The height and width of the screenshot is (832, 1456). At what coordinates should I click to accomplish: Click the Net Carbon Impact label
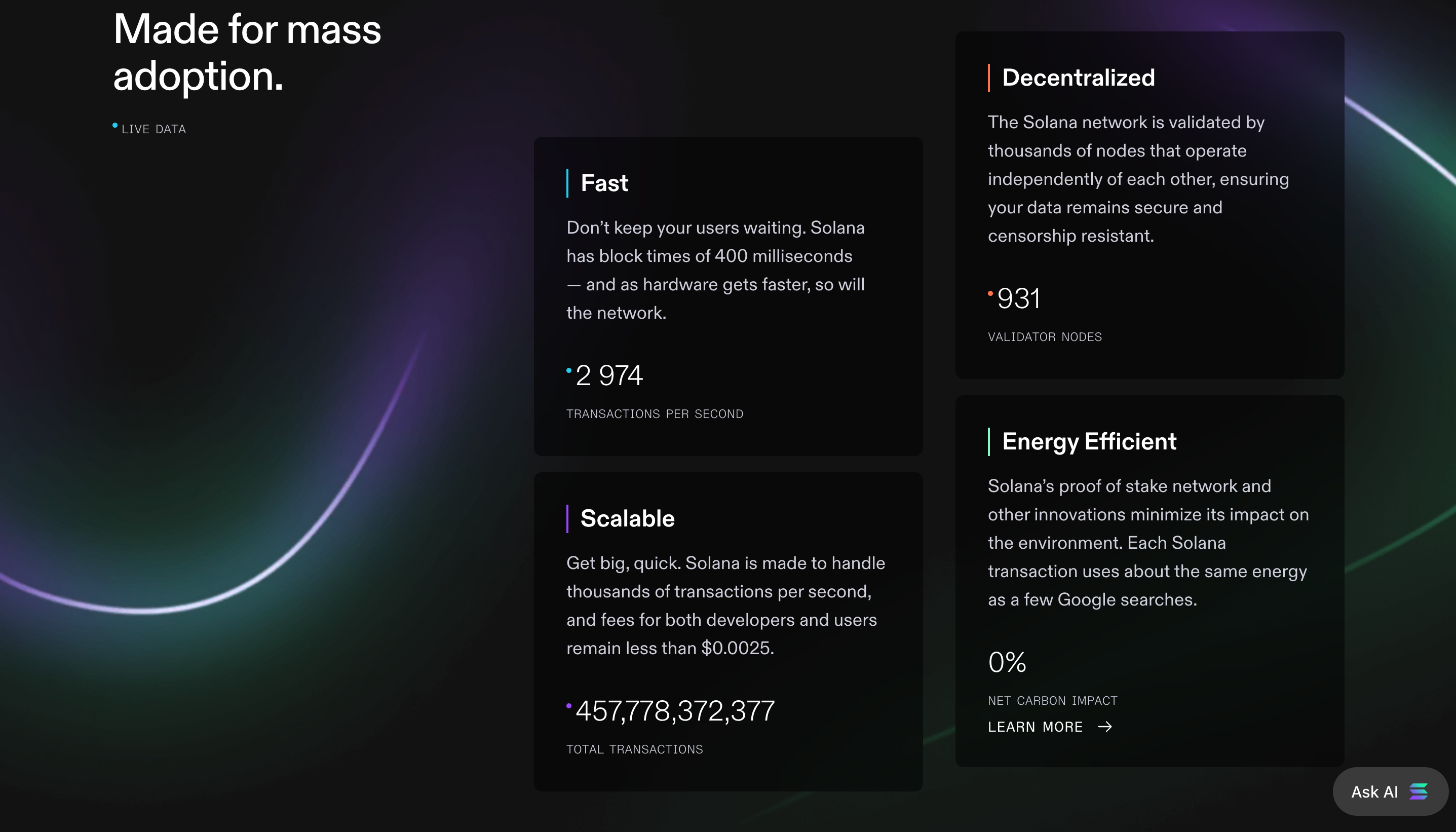(x=1052, y=701)
